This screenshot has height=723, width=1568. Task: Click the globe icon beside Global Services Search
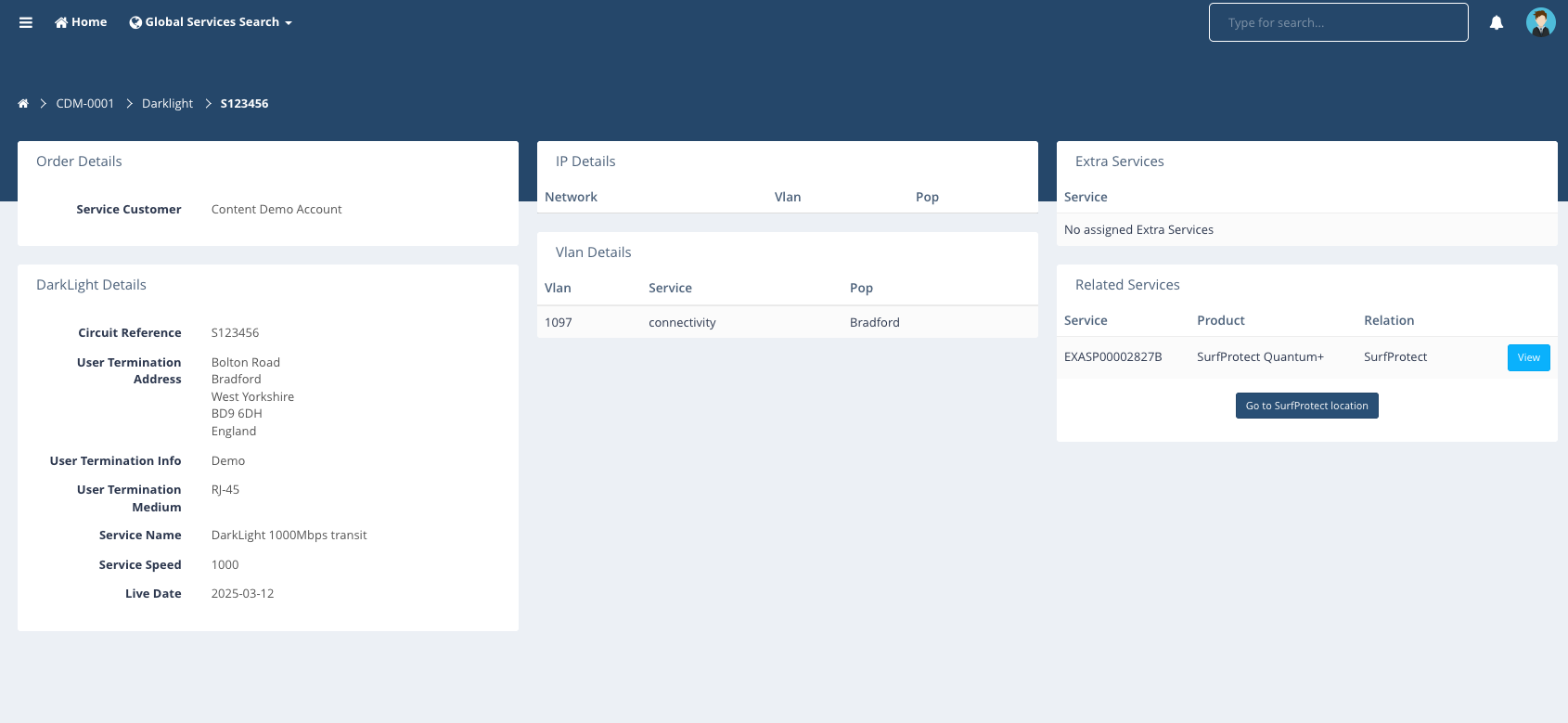click(135, 22)
